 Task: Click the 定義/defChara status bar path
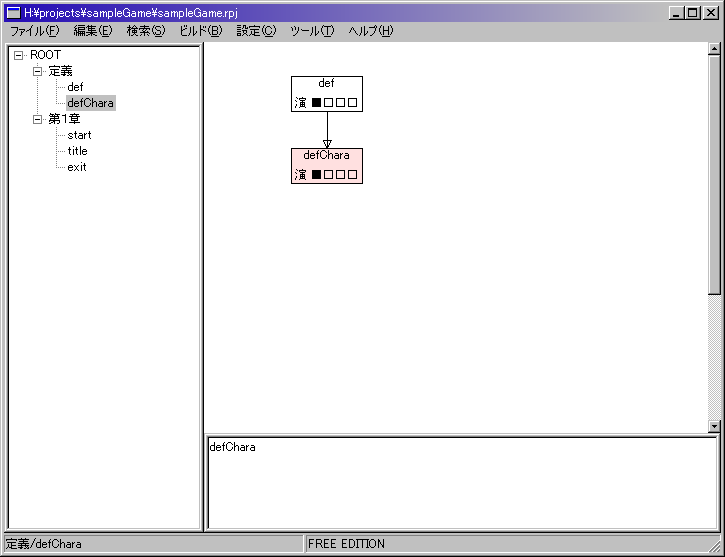43,544
